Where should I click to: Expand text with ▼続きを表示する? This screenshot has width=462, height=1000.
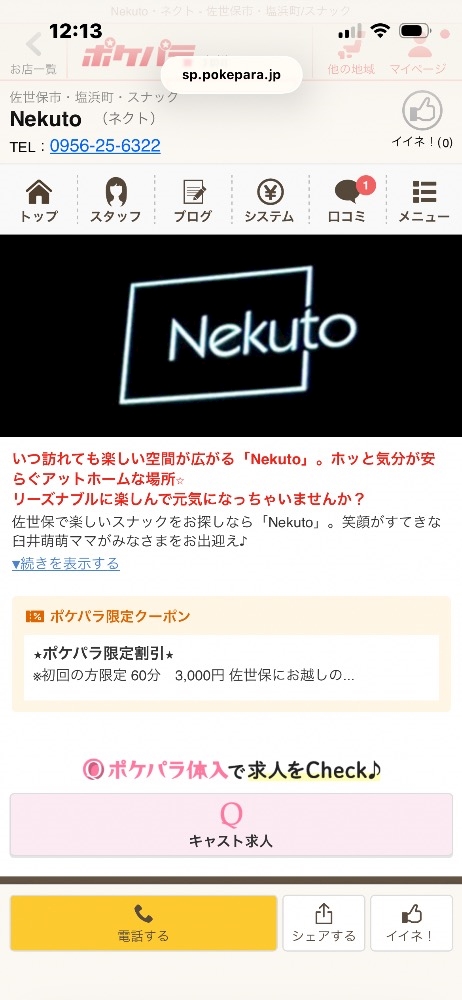click(x=66, y=563)
